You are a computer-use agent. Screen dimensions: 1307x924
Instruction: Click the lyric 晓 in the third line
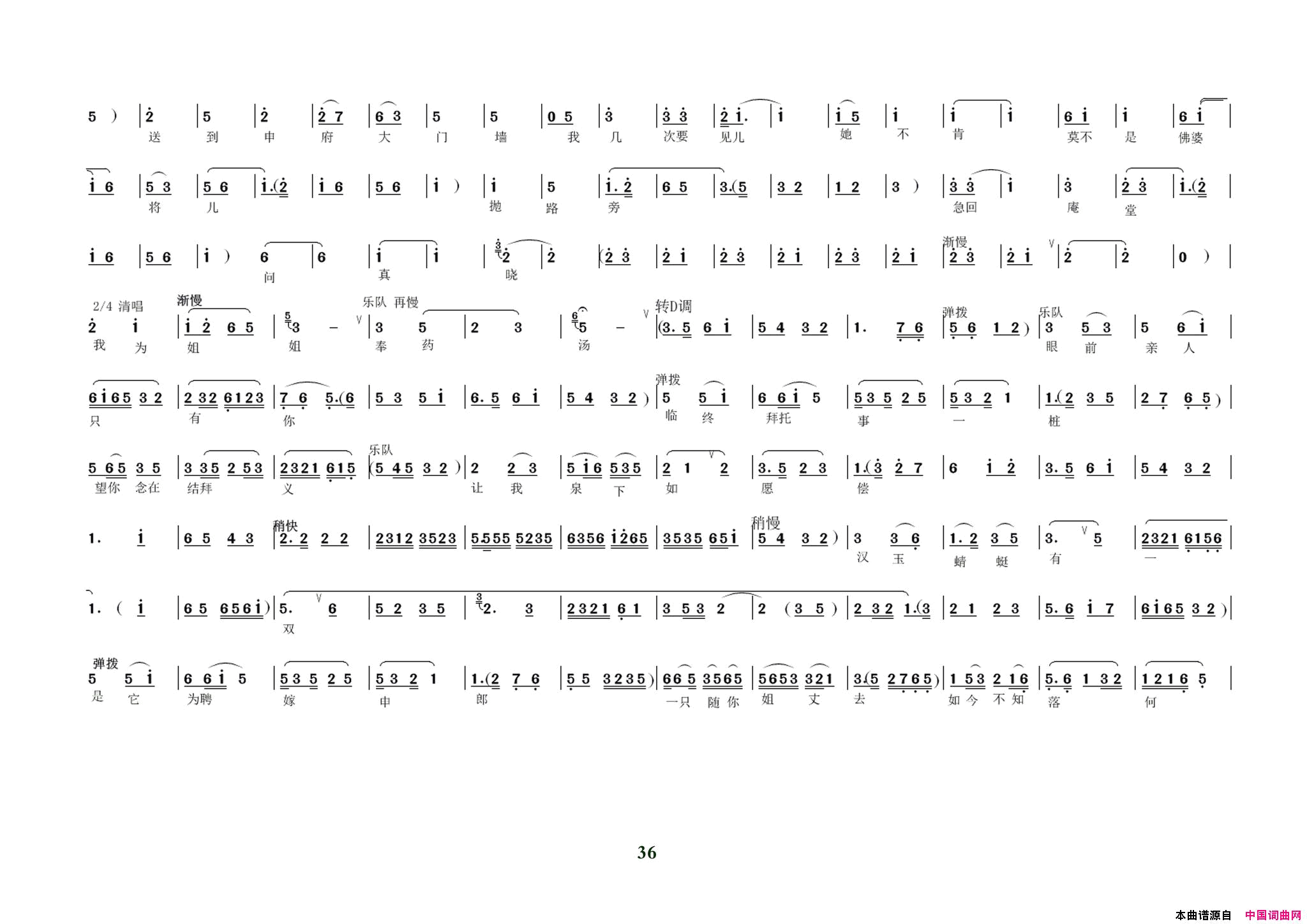511,275
